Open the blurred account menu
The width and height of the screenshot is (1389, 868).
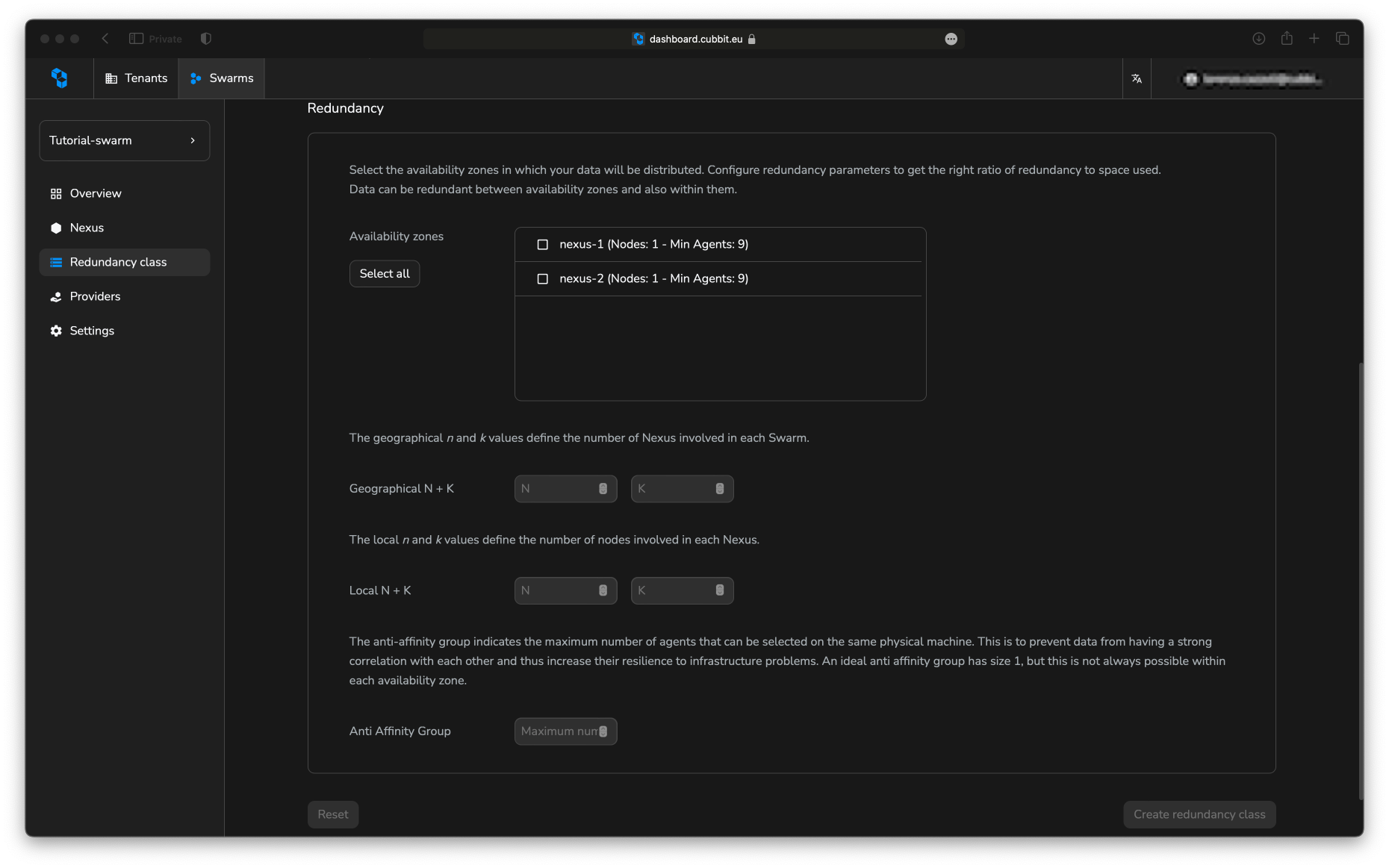(1252, 79)
